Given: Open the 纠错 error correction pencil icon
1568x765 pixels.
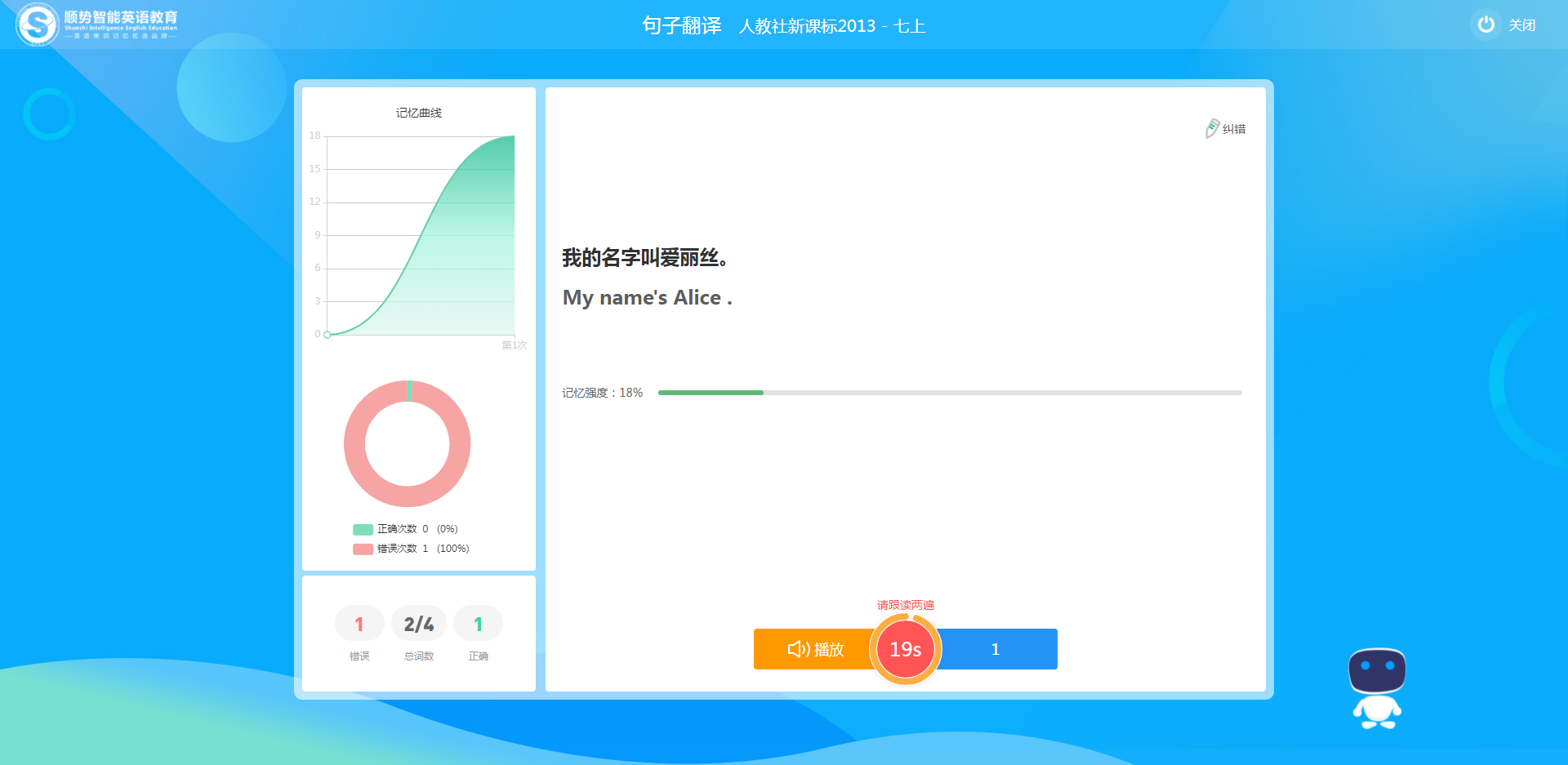Looking at the screenshot, I should [1212, 128].
